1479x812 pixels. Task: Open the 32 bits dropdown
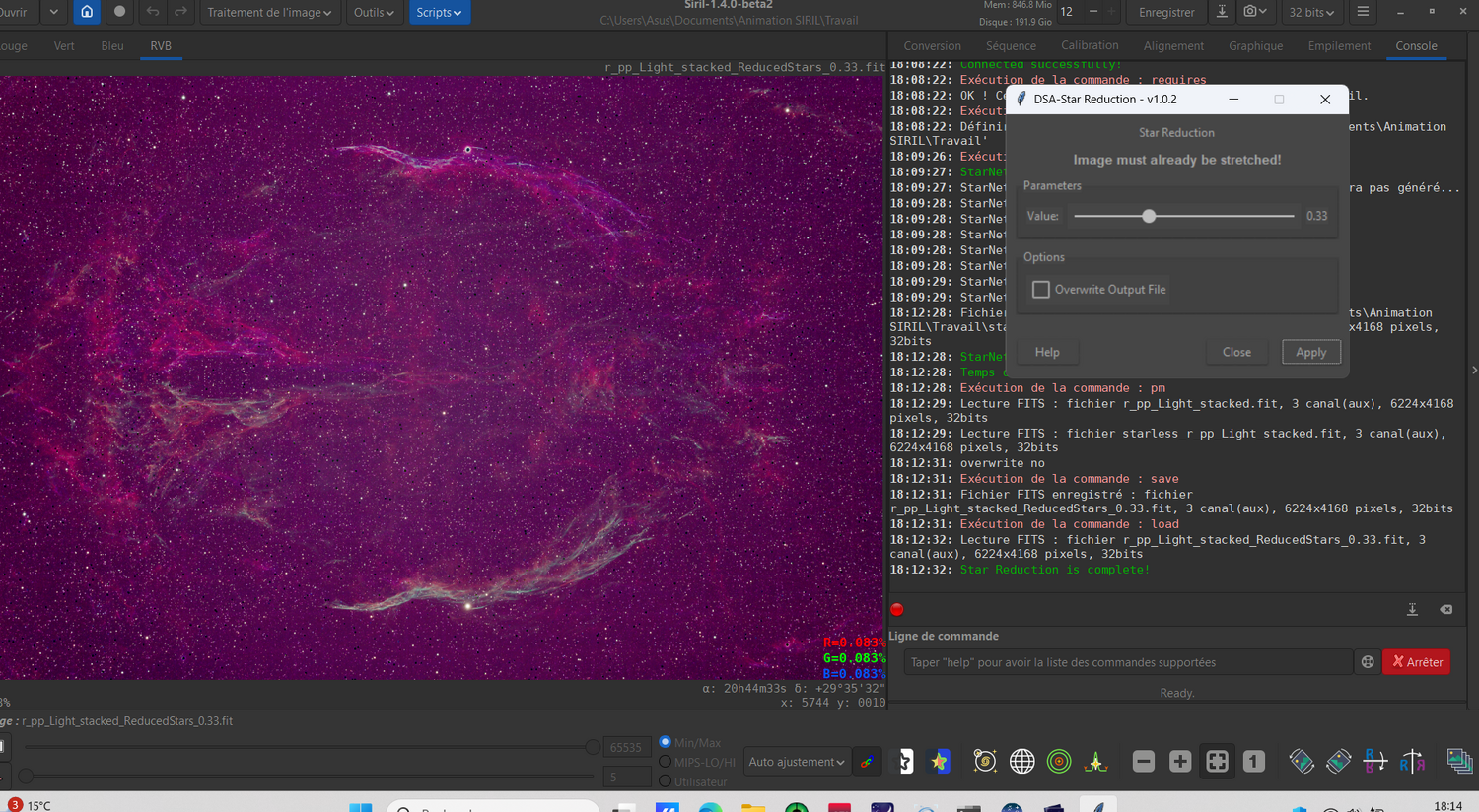(x=1311, y=12)
